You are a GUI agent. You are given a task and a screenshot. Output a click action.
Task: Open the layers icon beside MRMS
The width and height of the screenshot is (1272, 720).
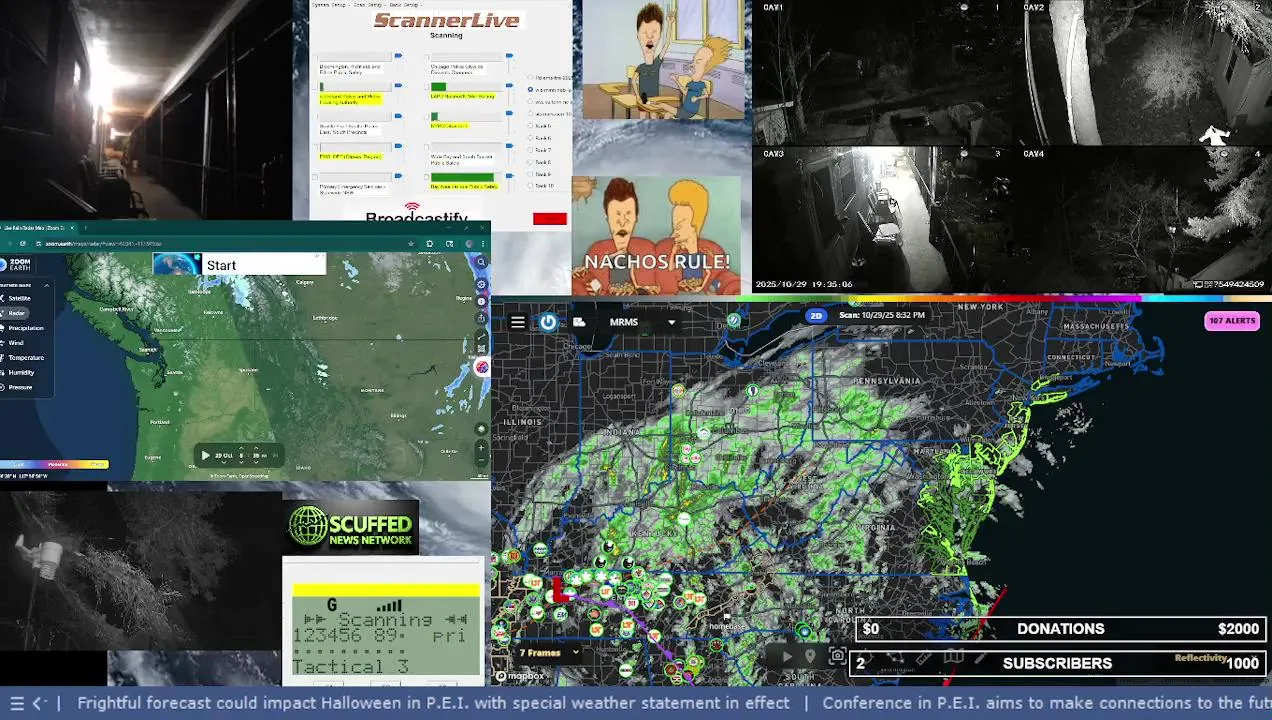tap(579, 322)
